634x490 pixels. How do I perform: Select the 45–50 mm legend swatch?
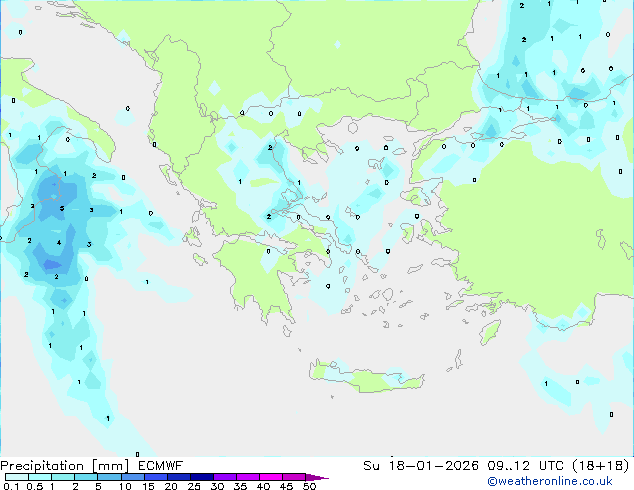point(294,477)
